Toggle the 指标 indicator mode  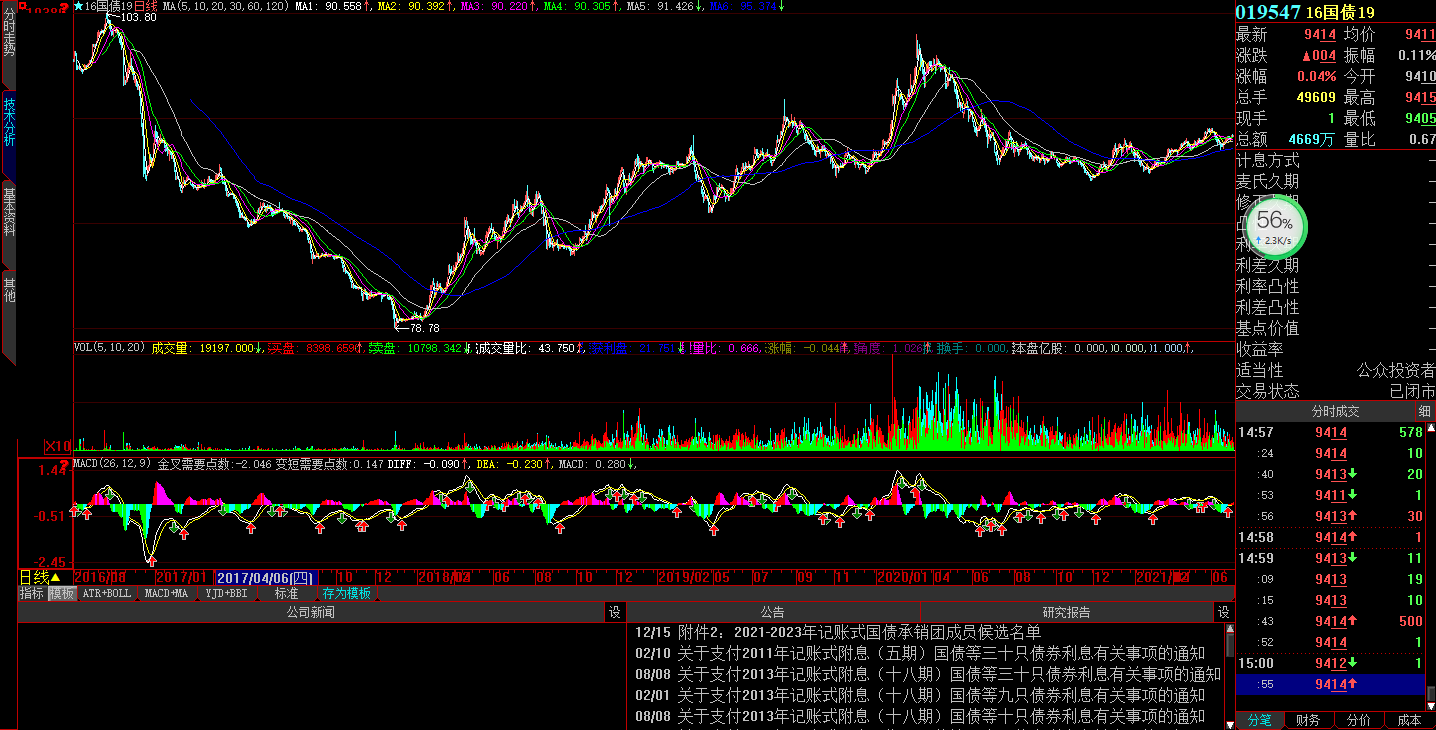(31, 593)
